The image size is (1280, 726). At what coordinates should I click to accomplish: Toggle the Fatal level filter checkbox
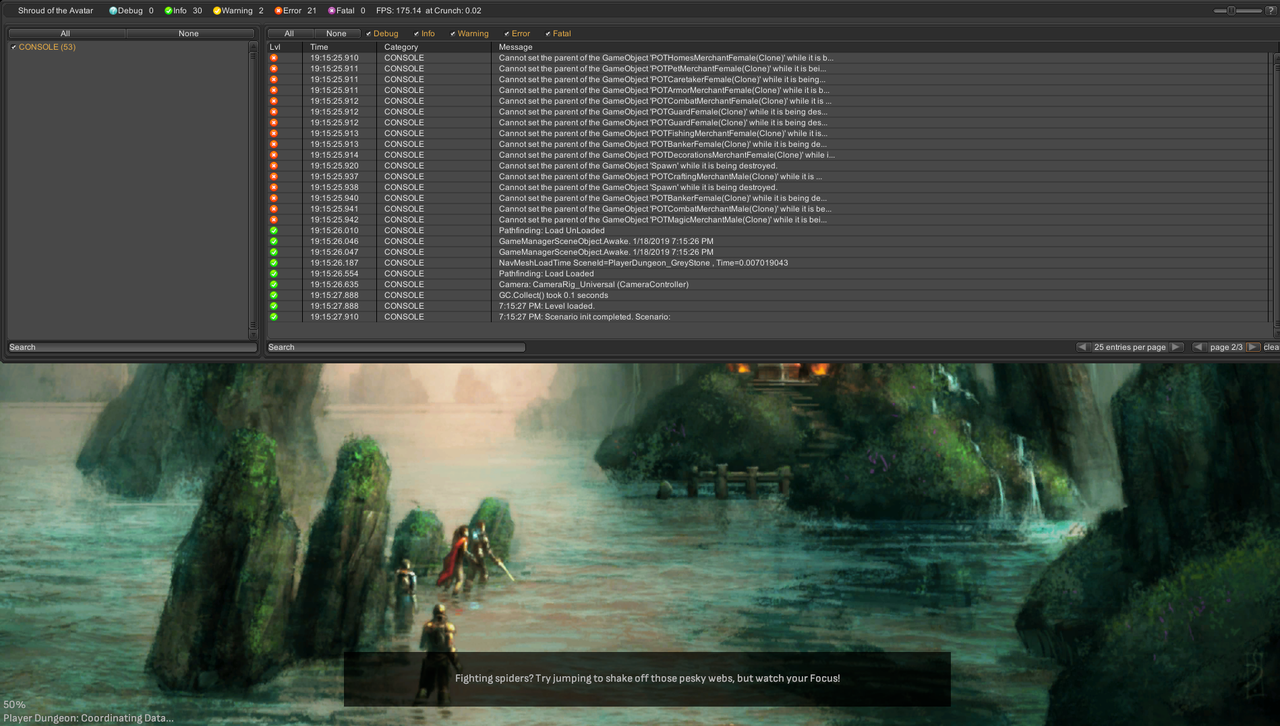pos(548,34)
